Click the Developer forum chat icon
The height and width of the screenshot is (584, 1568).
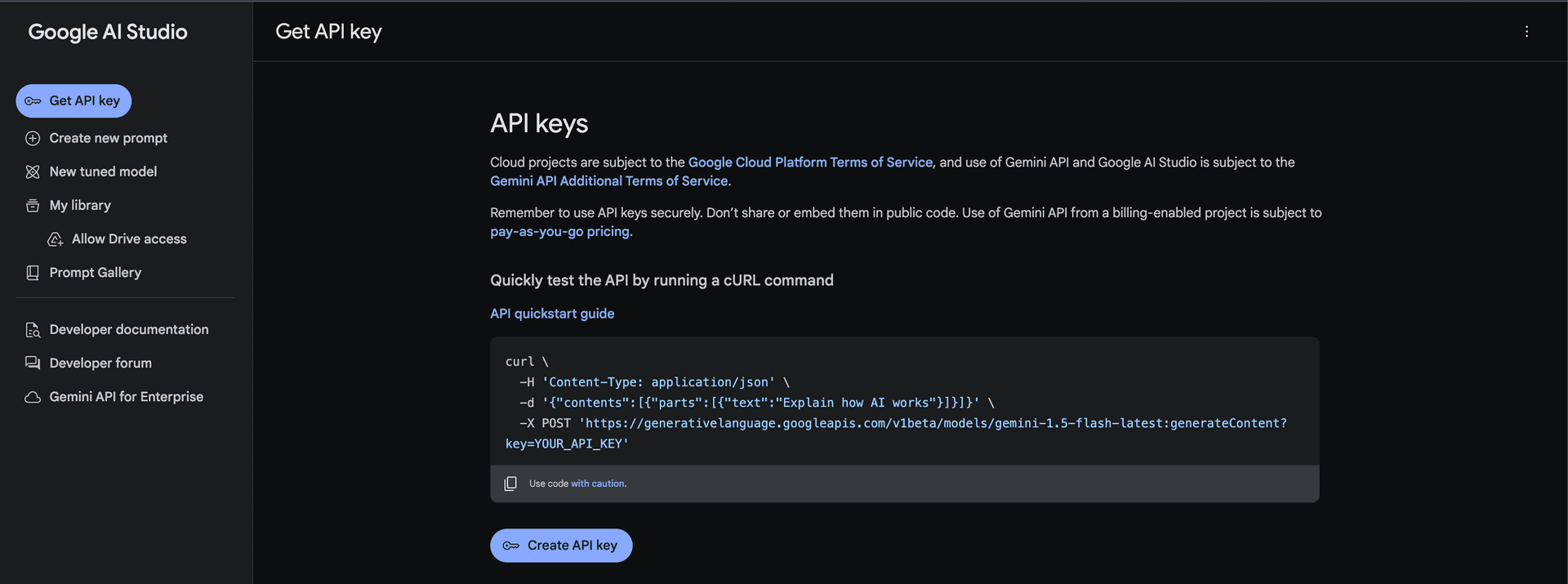(33, 363)
